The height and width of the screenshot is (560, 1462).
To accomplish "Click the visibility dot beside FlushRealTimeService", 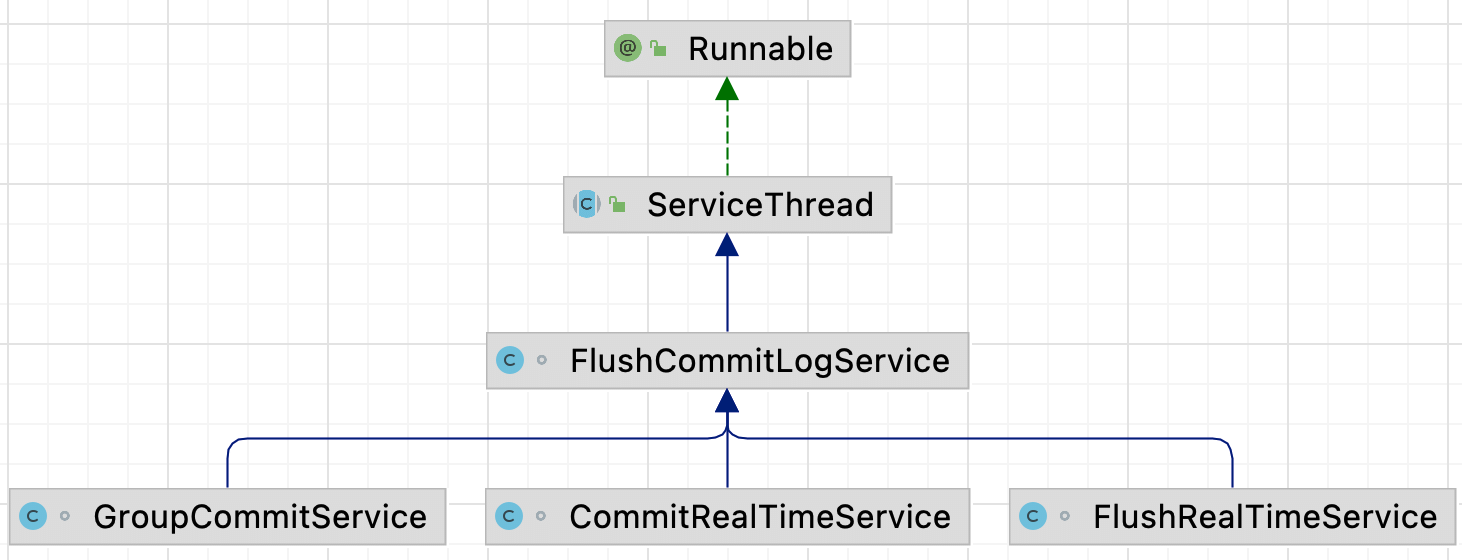I will click(x=1065, y=517).
